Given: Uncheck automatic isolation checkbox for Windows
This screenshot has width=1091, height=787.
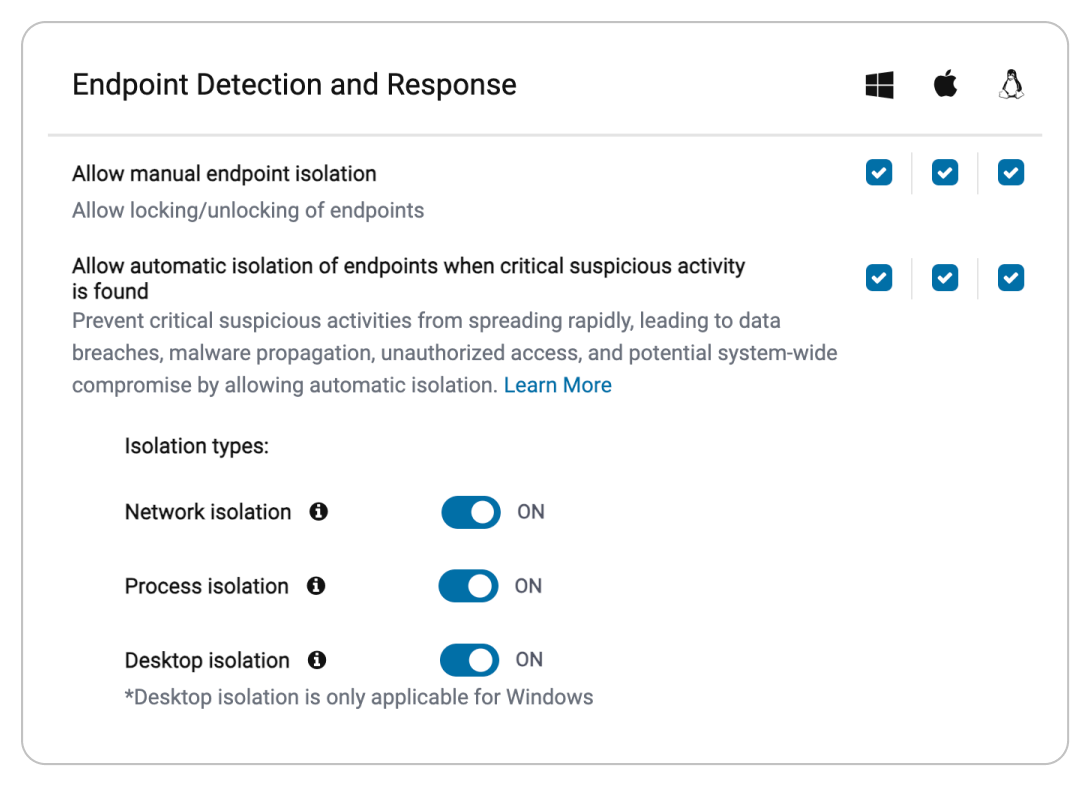Looking at the screenshot, I should coord(879,278).
